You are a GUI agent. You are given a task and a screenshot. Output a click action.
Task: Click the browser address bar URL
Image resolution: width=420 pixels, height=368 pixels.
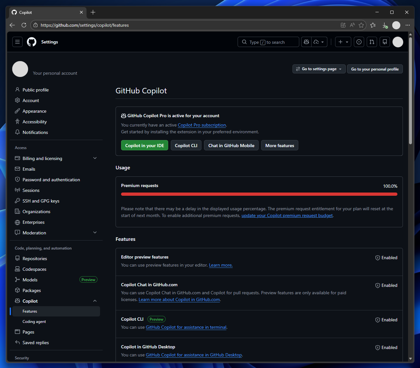click(x=84, y=25)
